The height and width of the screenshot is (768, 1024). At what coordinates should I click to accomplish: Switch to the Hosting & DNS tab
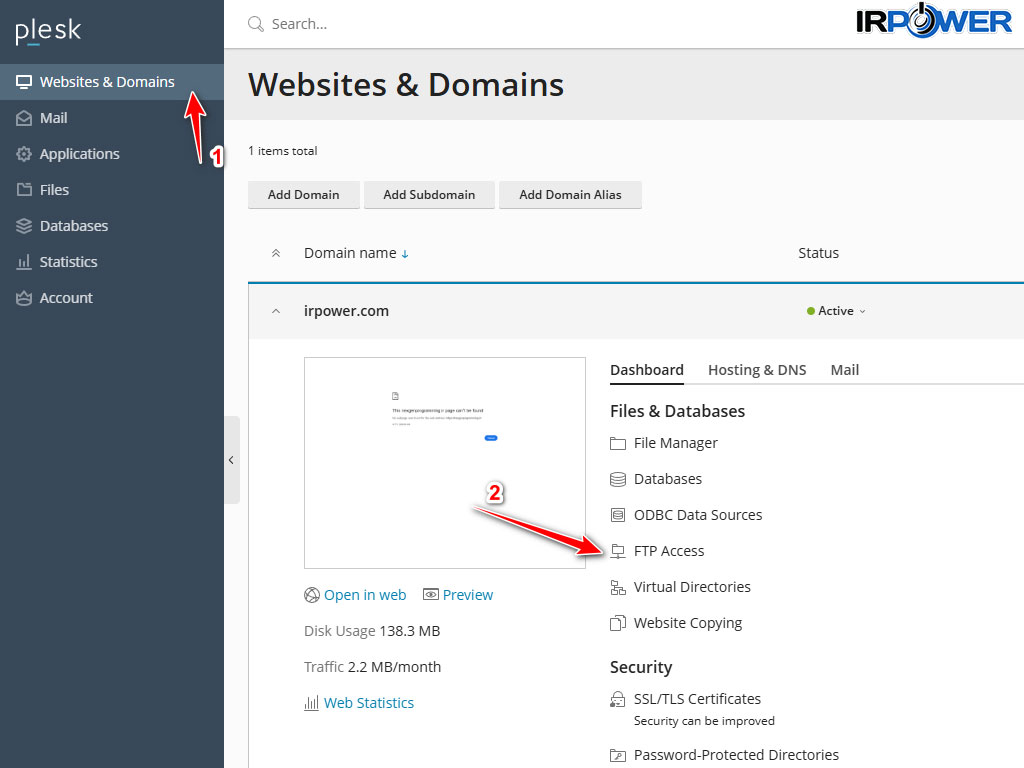point(756,370)
